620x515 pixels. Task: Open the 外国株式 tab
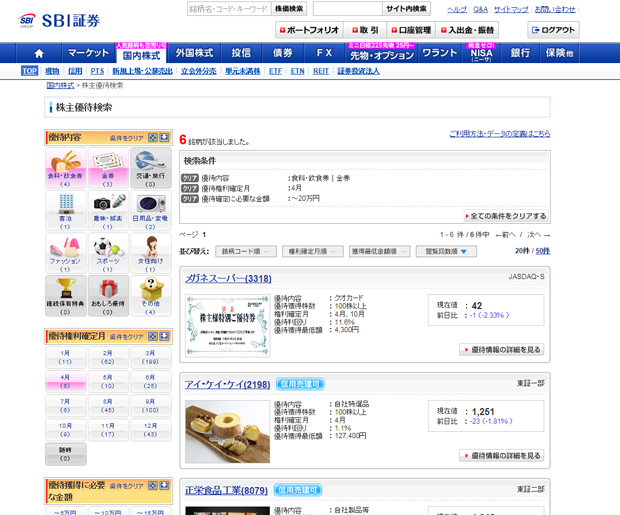[194, 53]
